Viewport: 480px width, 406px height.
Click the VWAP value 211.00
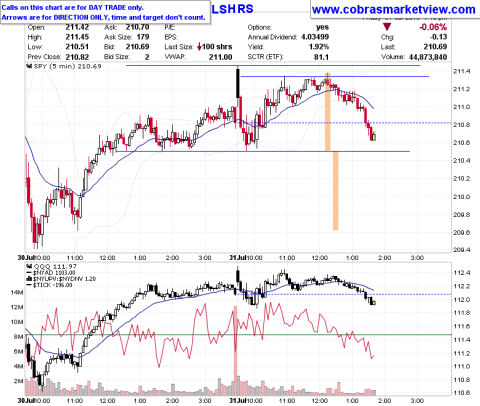click(220, 57)
